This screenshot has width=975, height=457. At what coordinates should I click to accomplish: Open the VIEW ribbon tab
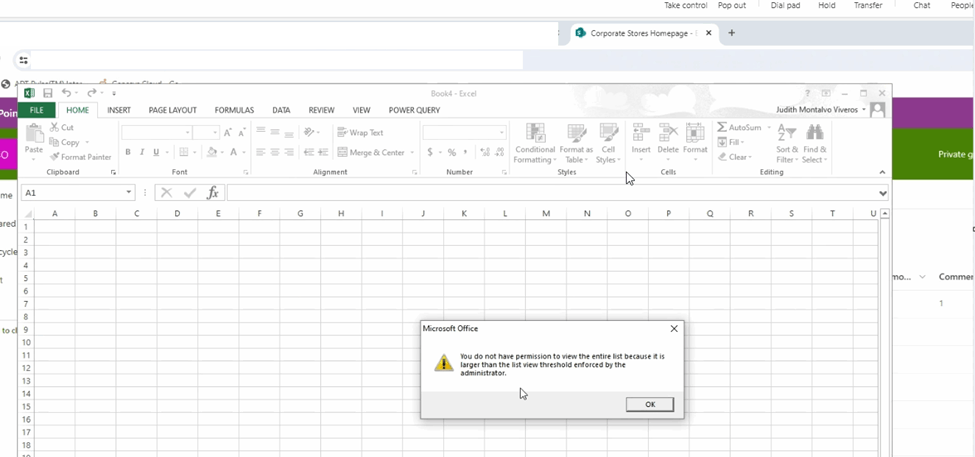pos(361,110)
